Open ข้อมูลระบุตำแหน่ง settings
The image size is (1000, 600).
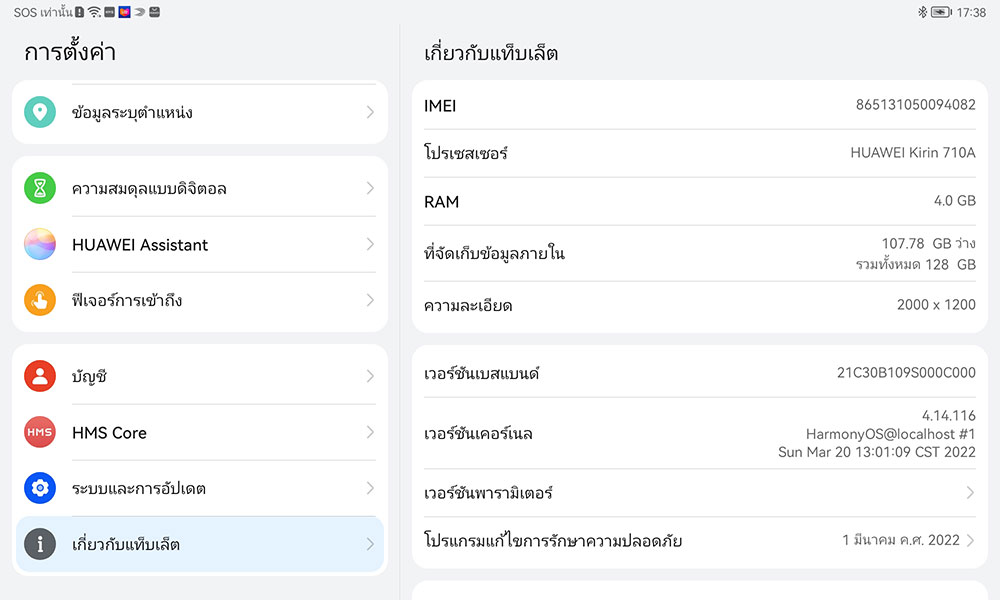[200, 112]
